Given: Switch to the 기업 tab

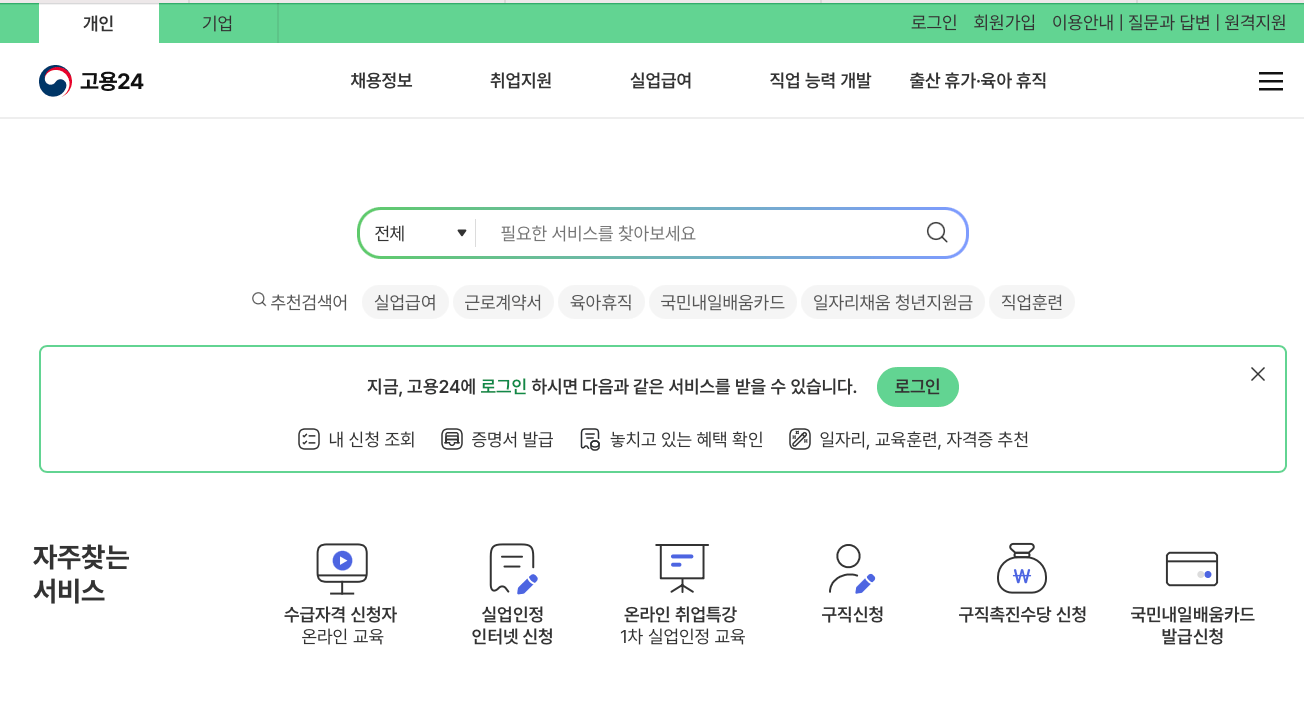Looking at the screenshot, I should point(218,23).
